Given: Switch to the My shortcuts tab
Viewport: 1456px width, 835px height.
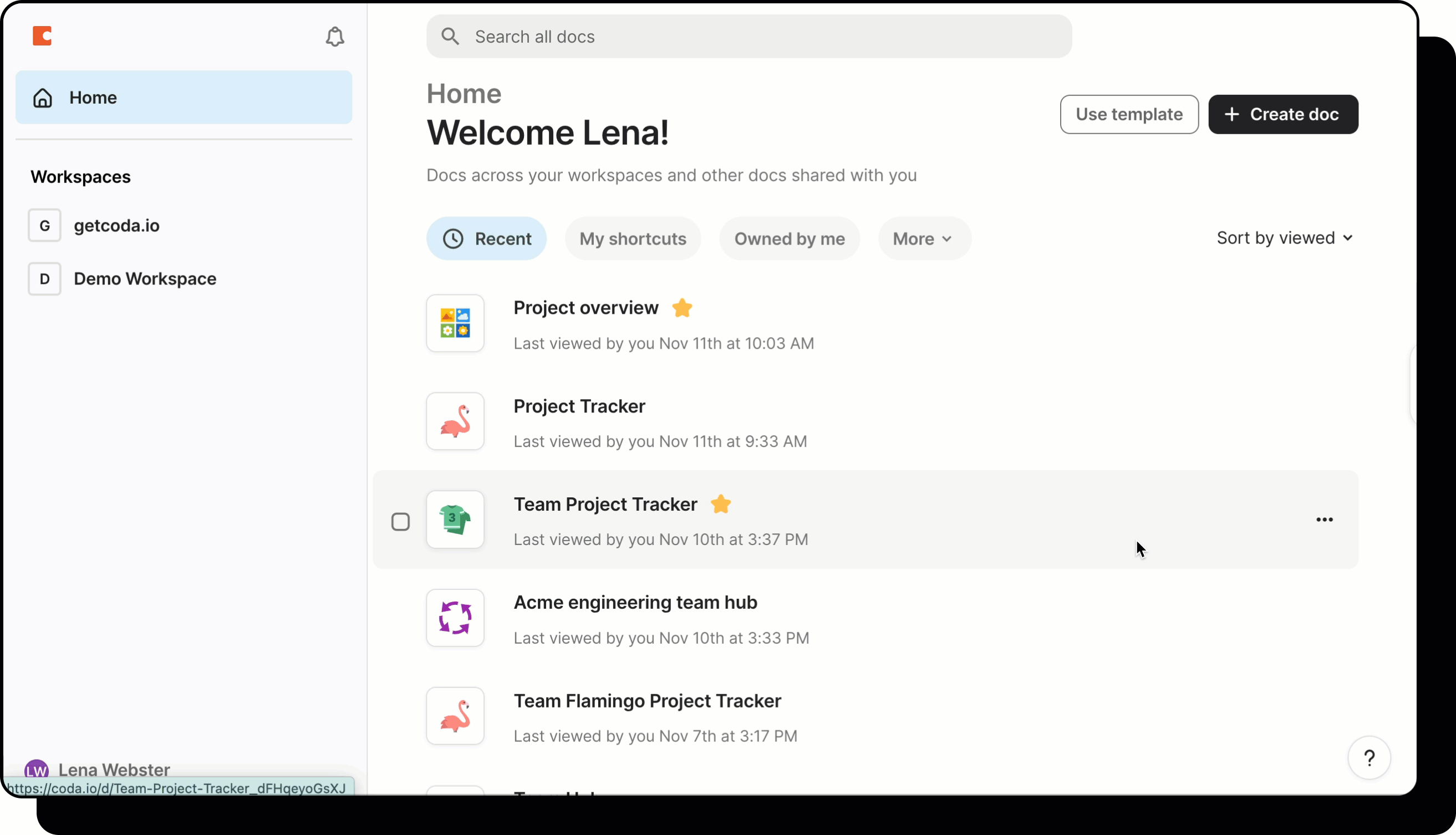Looking at the screenshot, I should [x=633, y=238].
